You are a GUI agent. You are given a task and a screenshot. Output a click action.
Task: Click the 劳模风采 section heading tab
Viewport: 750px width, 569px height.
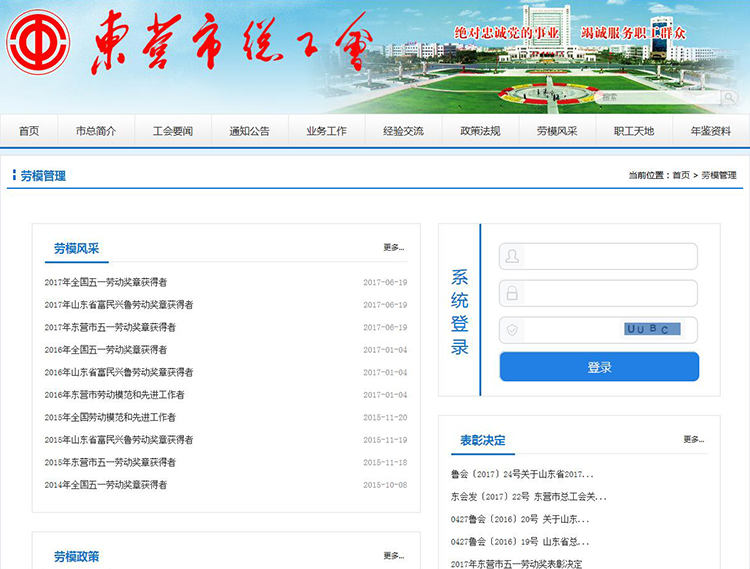(x=77, y=249)
